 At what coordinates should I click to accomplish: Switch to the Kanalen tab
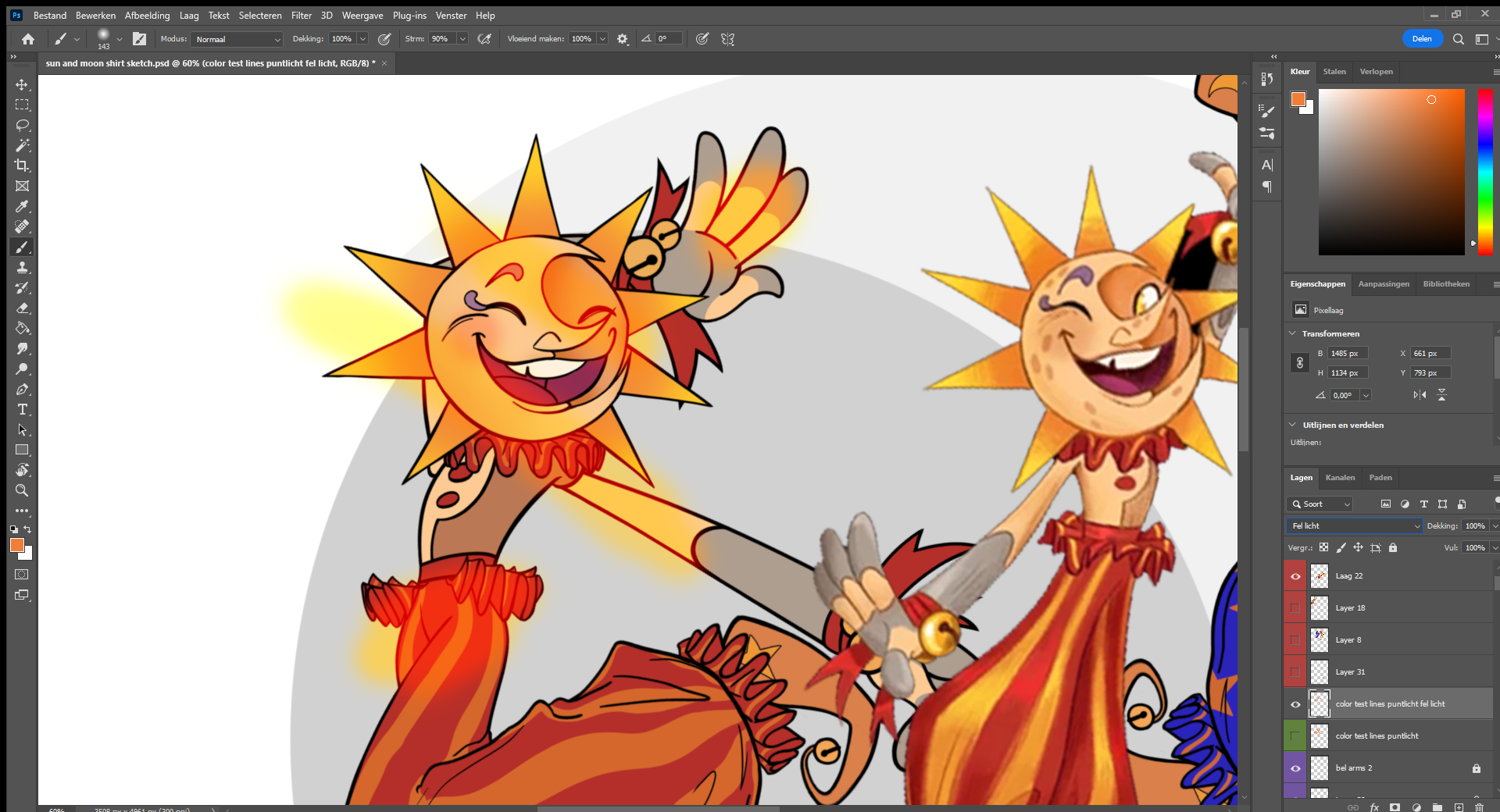(x=1340, y=478)
